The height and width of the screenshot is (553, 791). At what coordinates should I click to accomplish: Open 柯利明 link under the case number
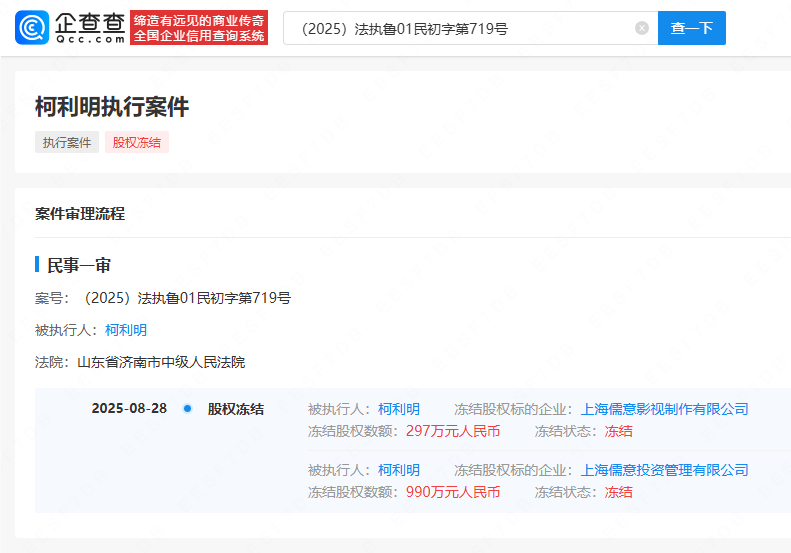(x=126, y=330)
